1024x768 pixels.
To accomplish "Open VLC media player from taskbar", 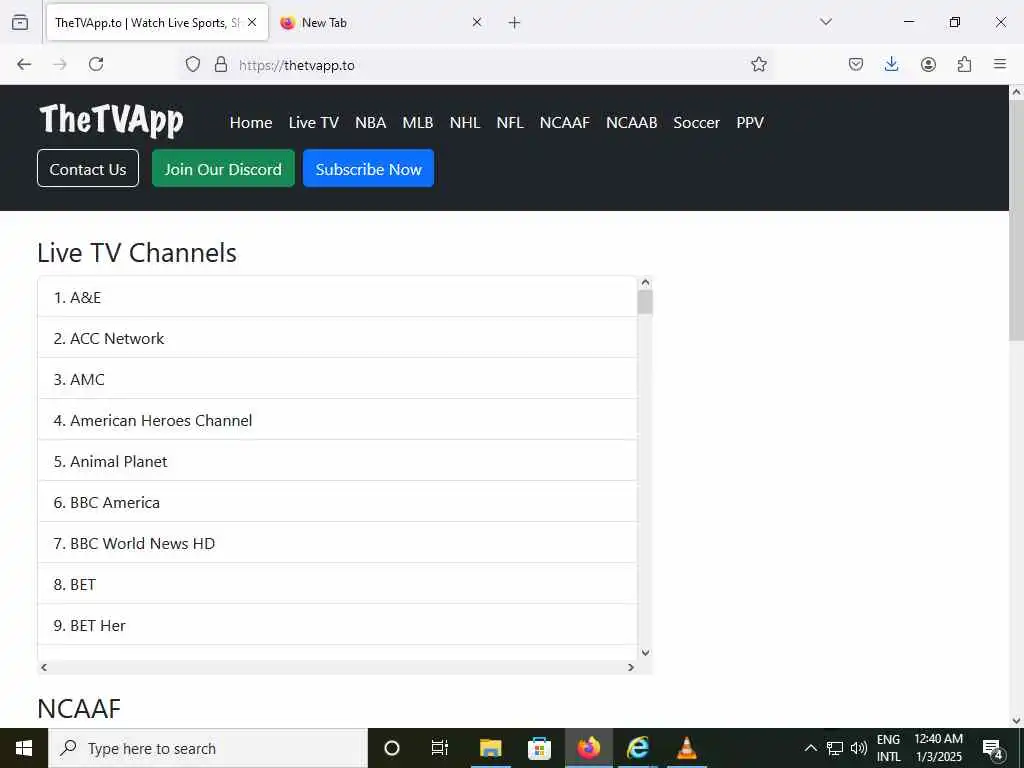I will pos(687,748).
